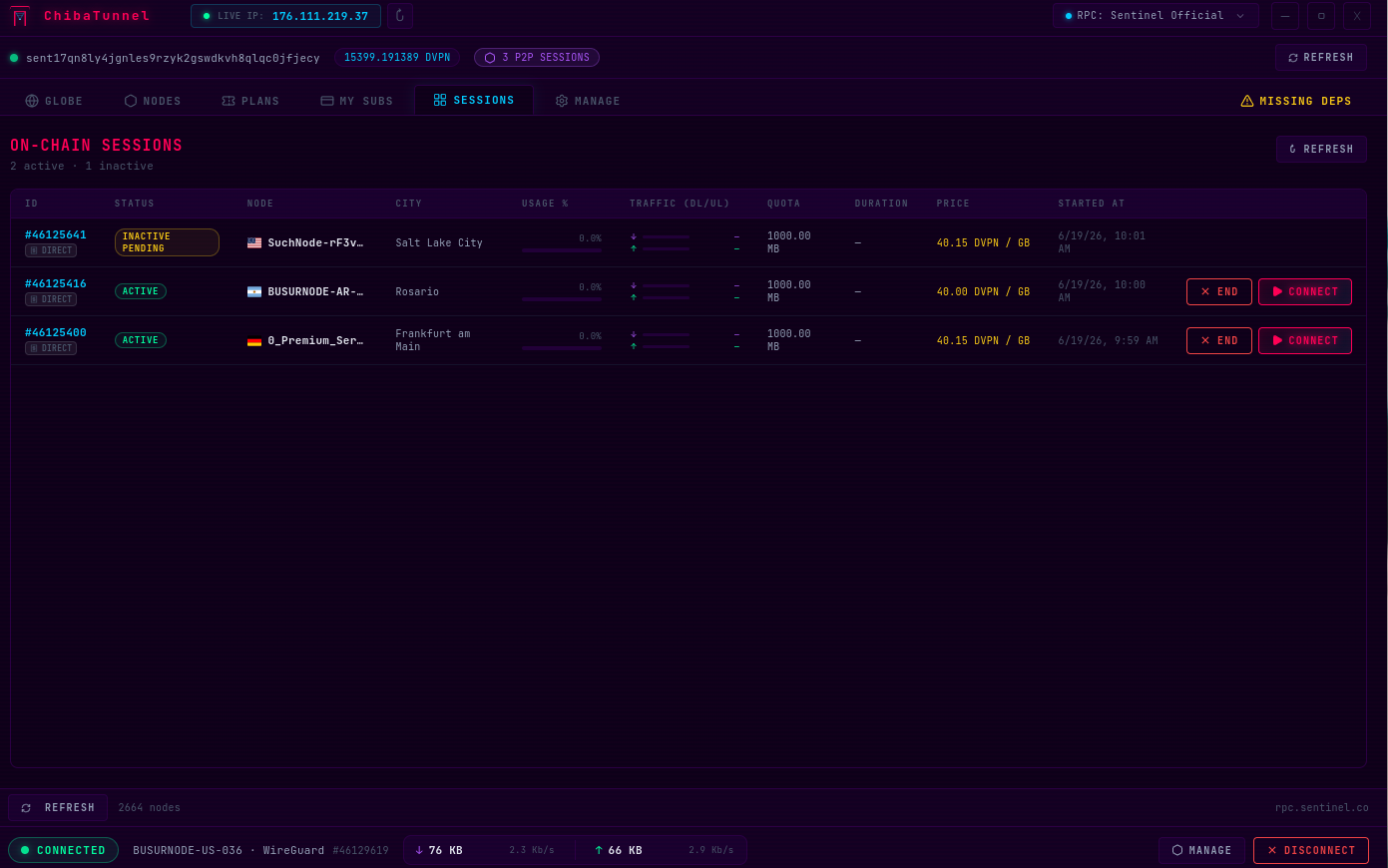Open the Plans tab

point(250,101)
